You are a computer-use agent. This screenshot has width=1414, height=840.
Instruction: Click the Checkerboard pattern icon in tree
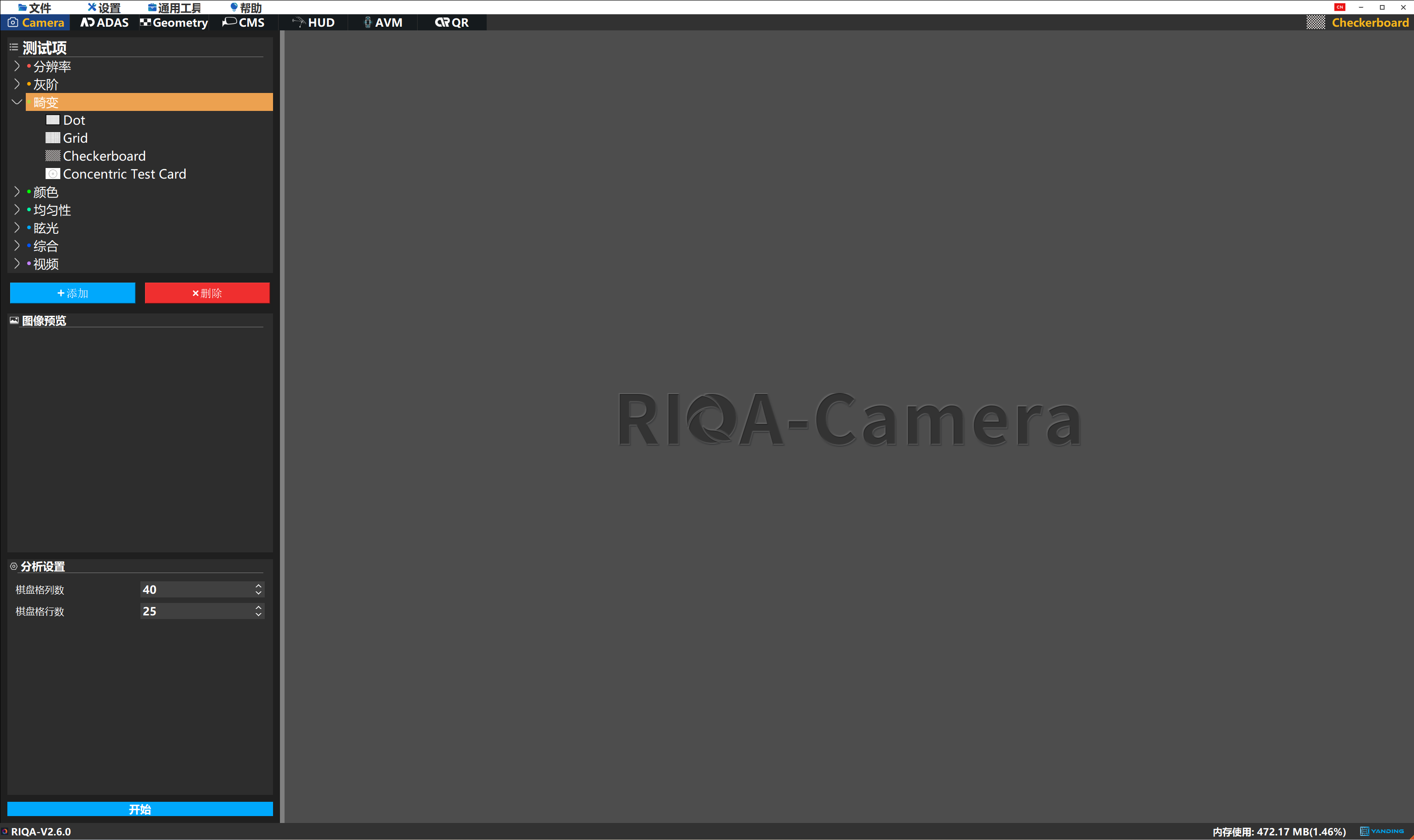pos(52,156)
